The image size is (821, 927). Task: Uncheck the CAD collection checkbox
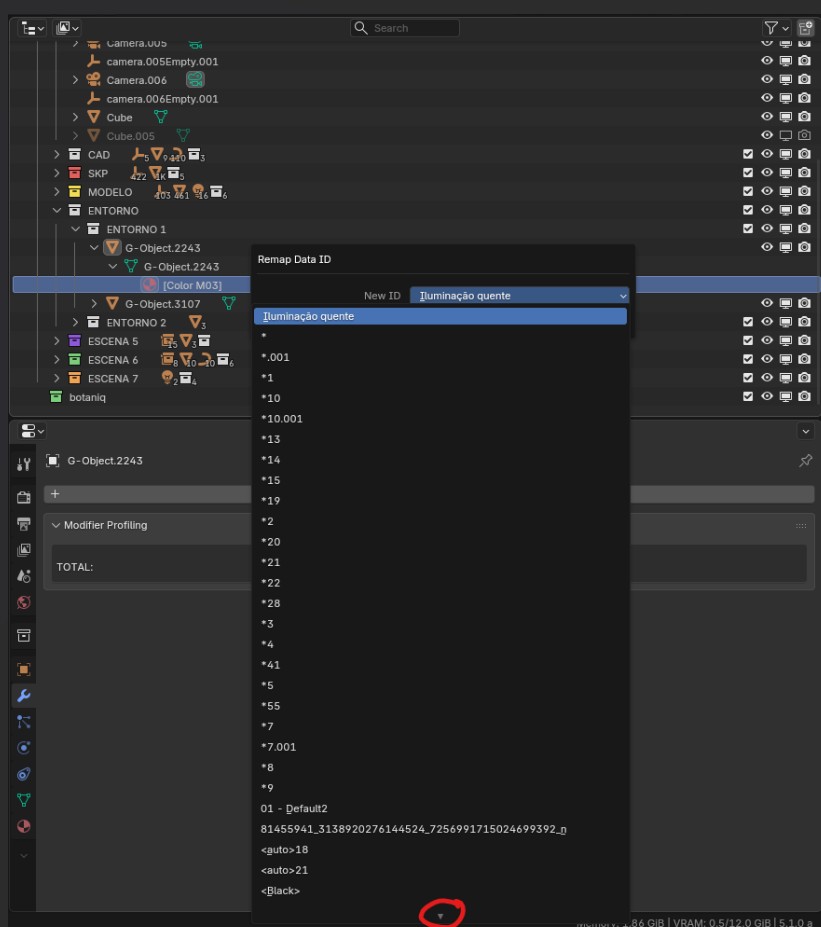click(x=748, y=154)
